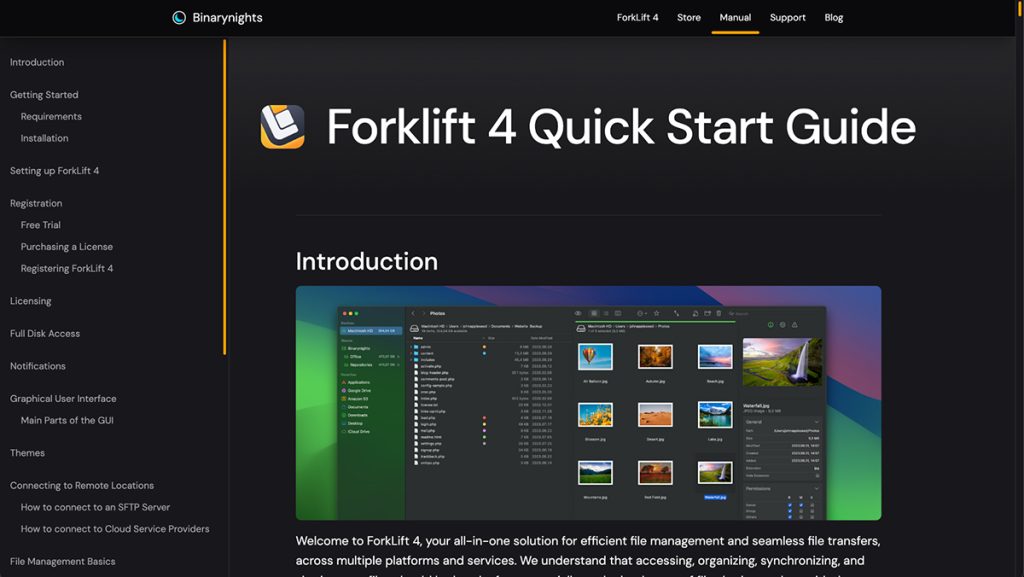Click the ForkLift app icon beside title
The width and height of the screenshot is (1024, 577).
coord(282,127)
